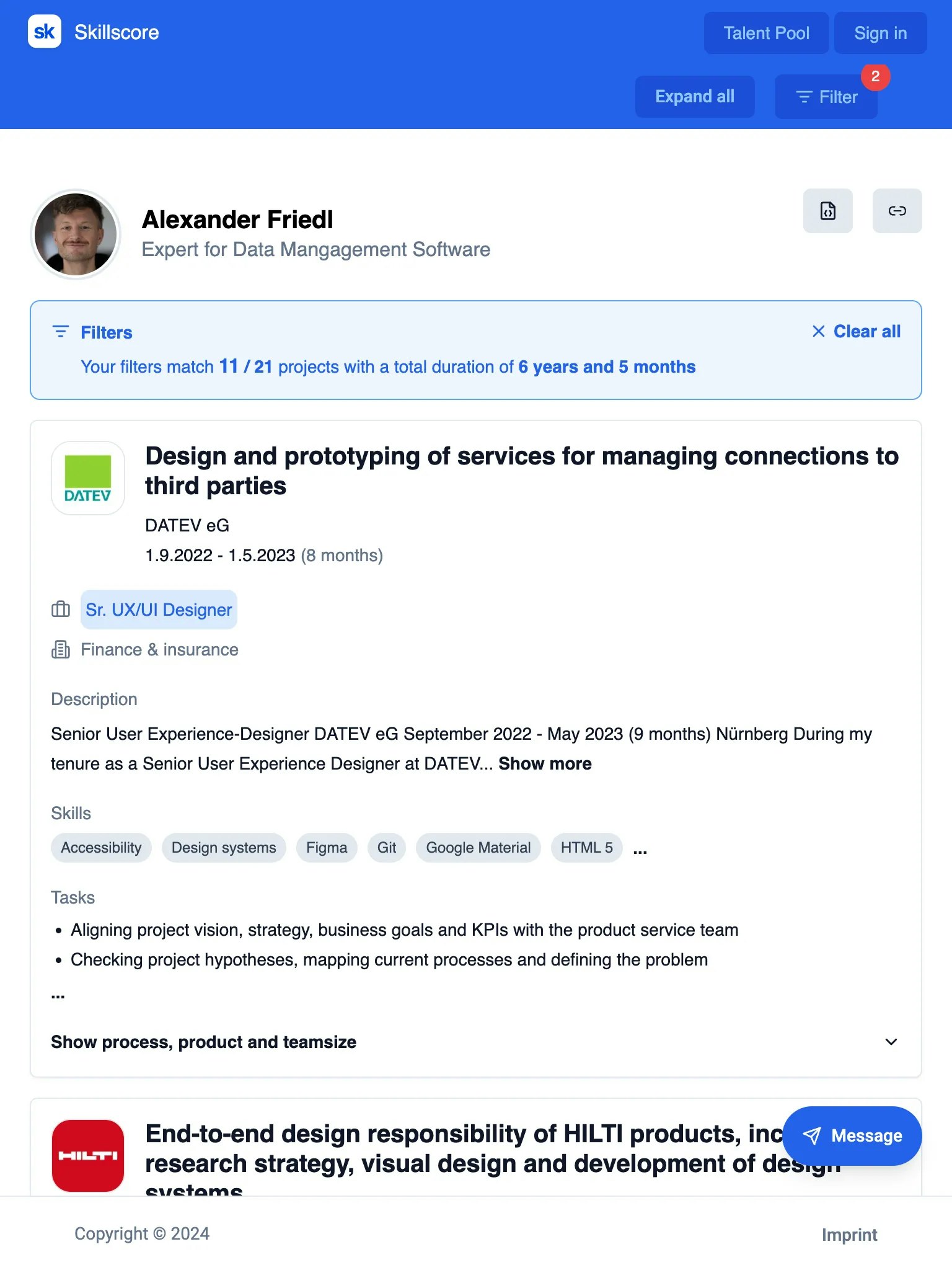Click the Skillscore logo icon
This screenshot has height=1270, width=952.
(45, 32)
